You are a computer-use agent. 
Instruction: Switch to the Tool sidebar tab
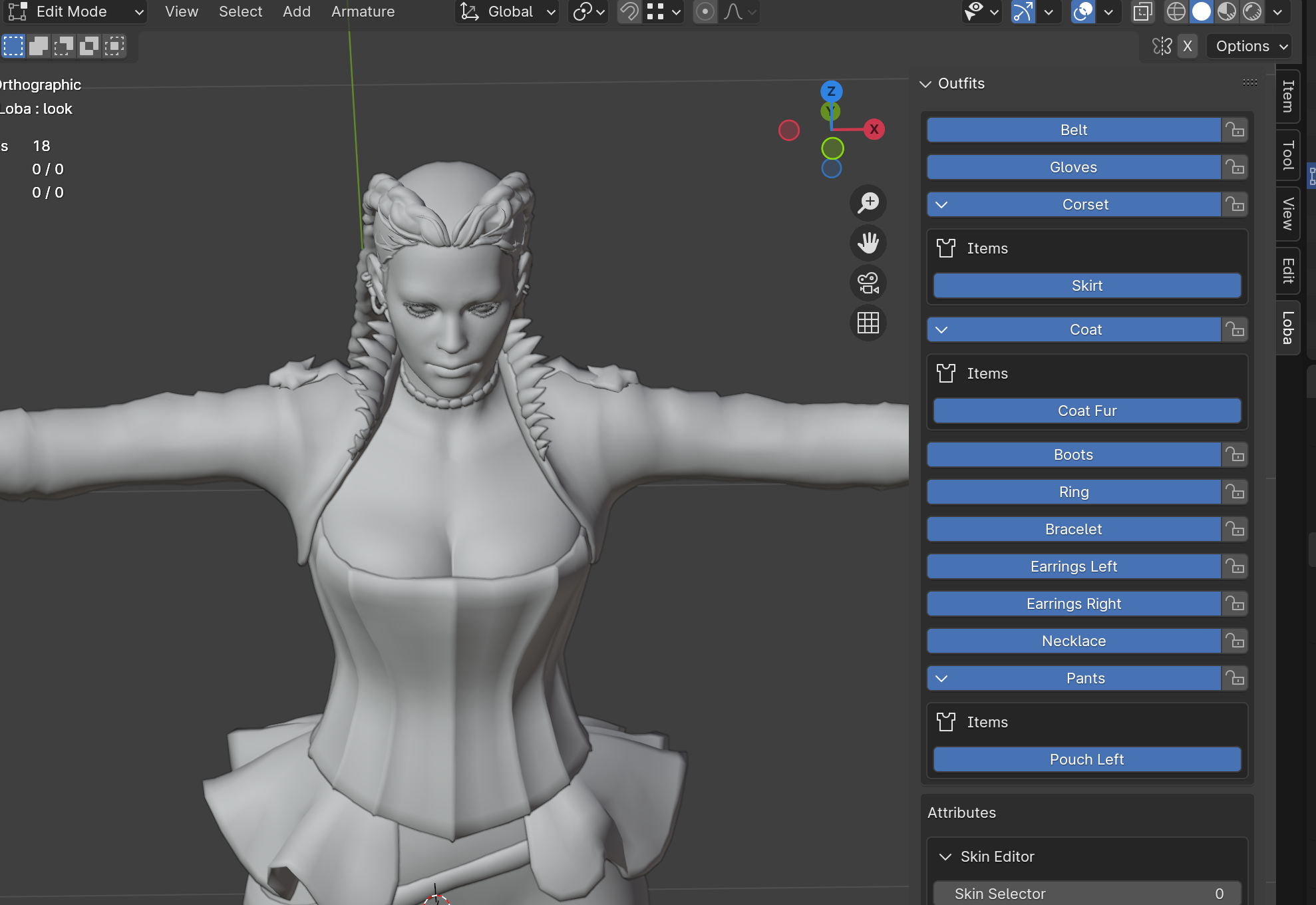pos(1289,155)
